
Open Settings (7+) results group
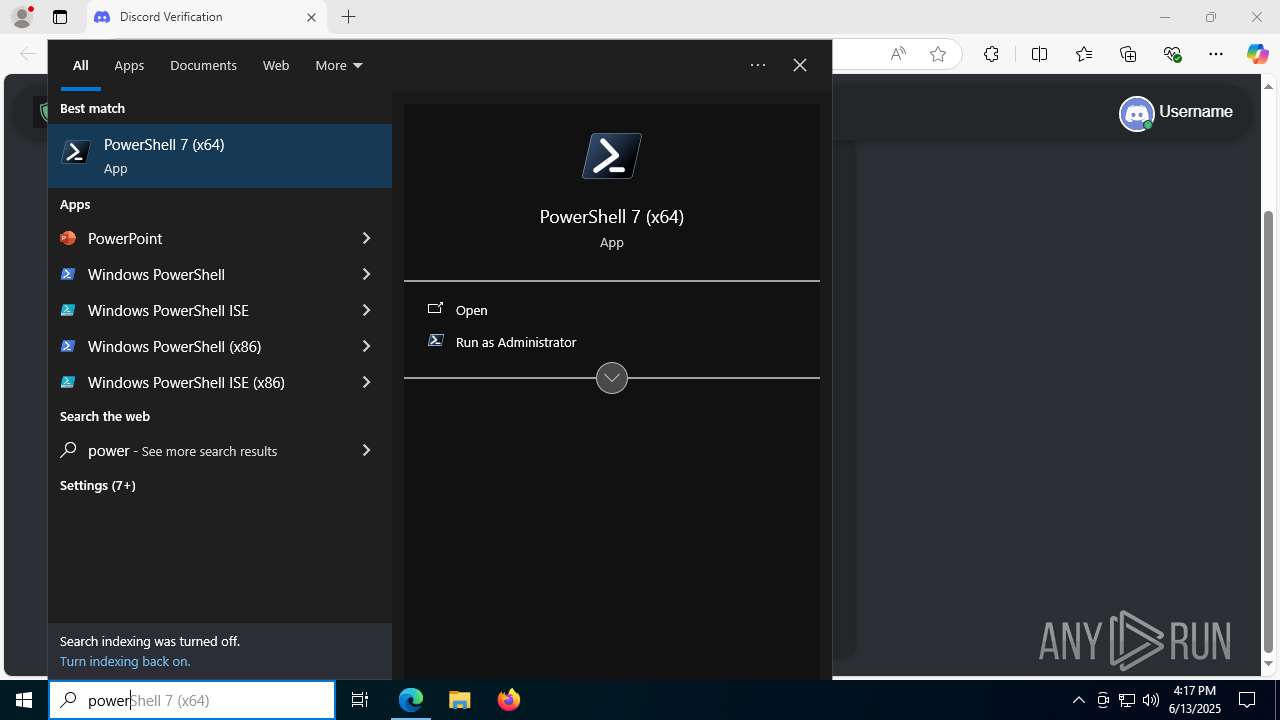(98, 485)
